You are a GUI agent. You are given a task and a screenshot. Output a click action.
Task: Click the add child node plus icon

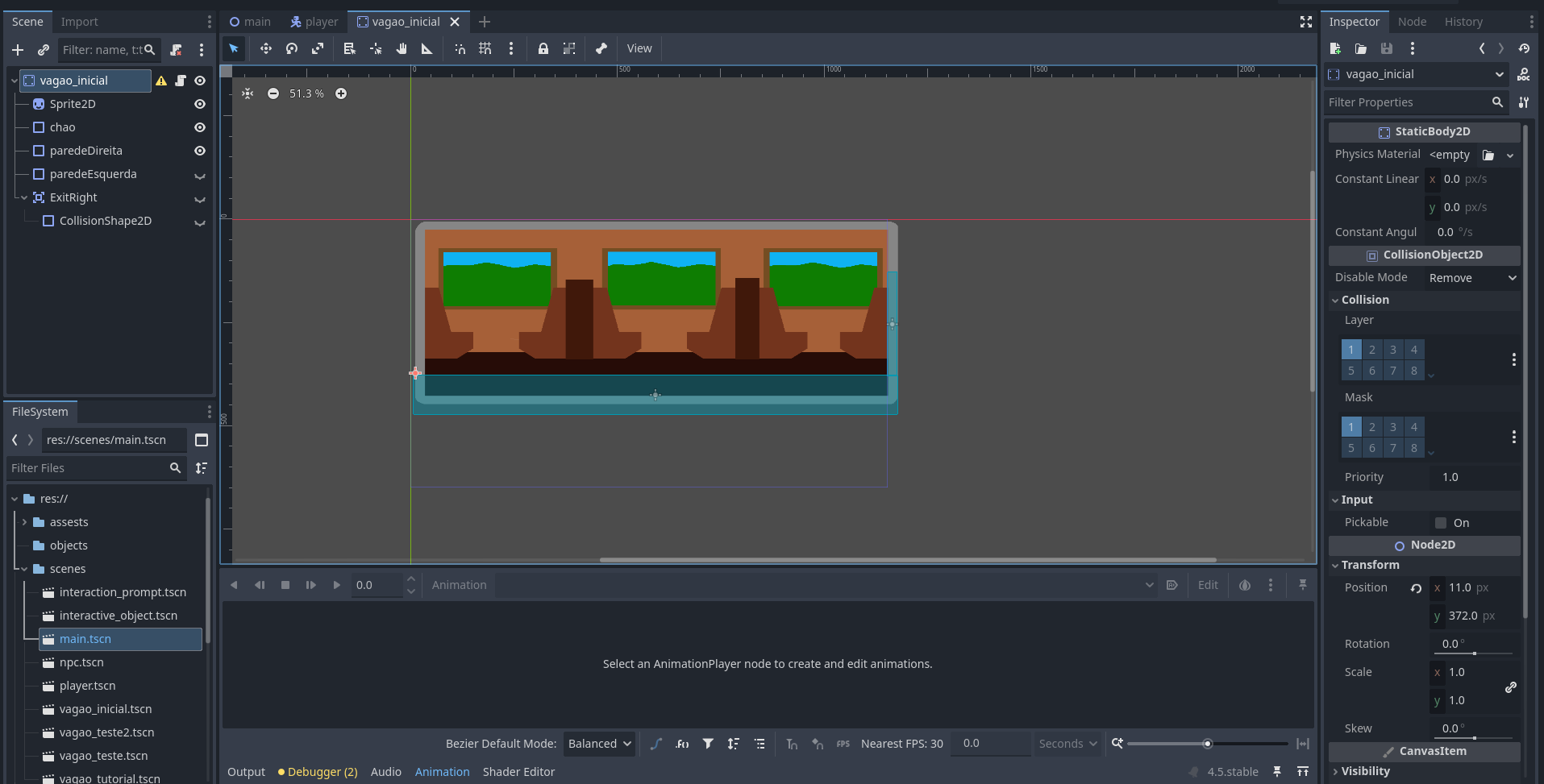point(18,50)
